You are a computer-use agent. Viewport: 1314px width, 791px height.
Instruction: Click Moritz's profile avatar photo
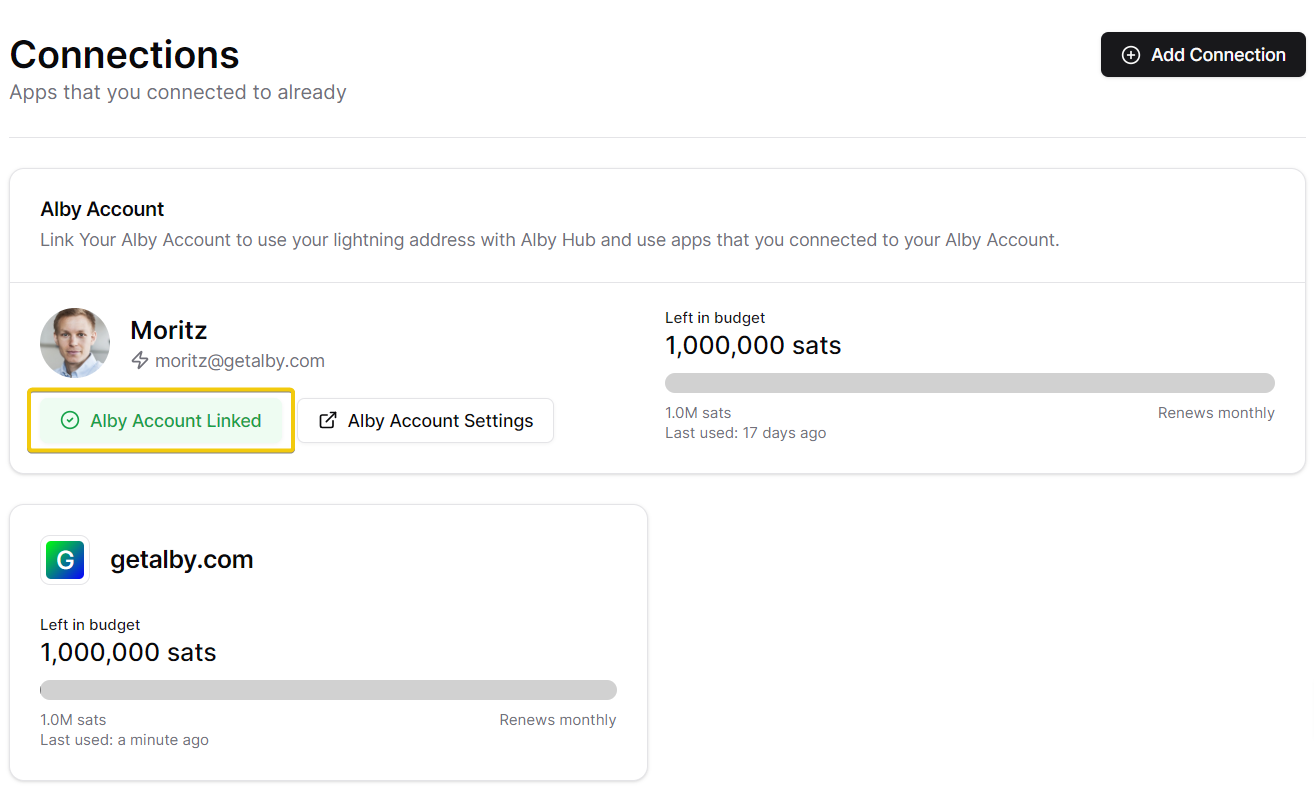click(75, 343)
